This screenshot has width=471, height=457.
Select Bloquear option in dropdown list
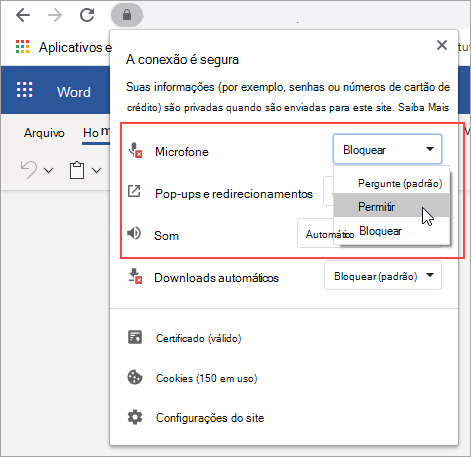click(392, 231)
